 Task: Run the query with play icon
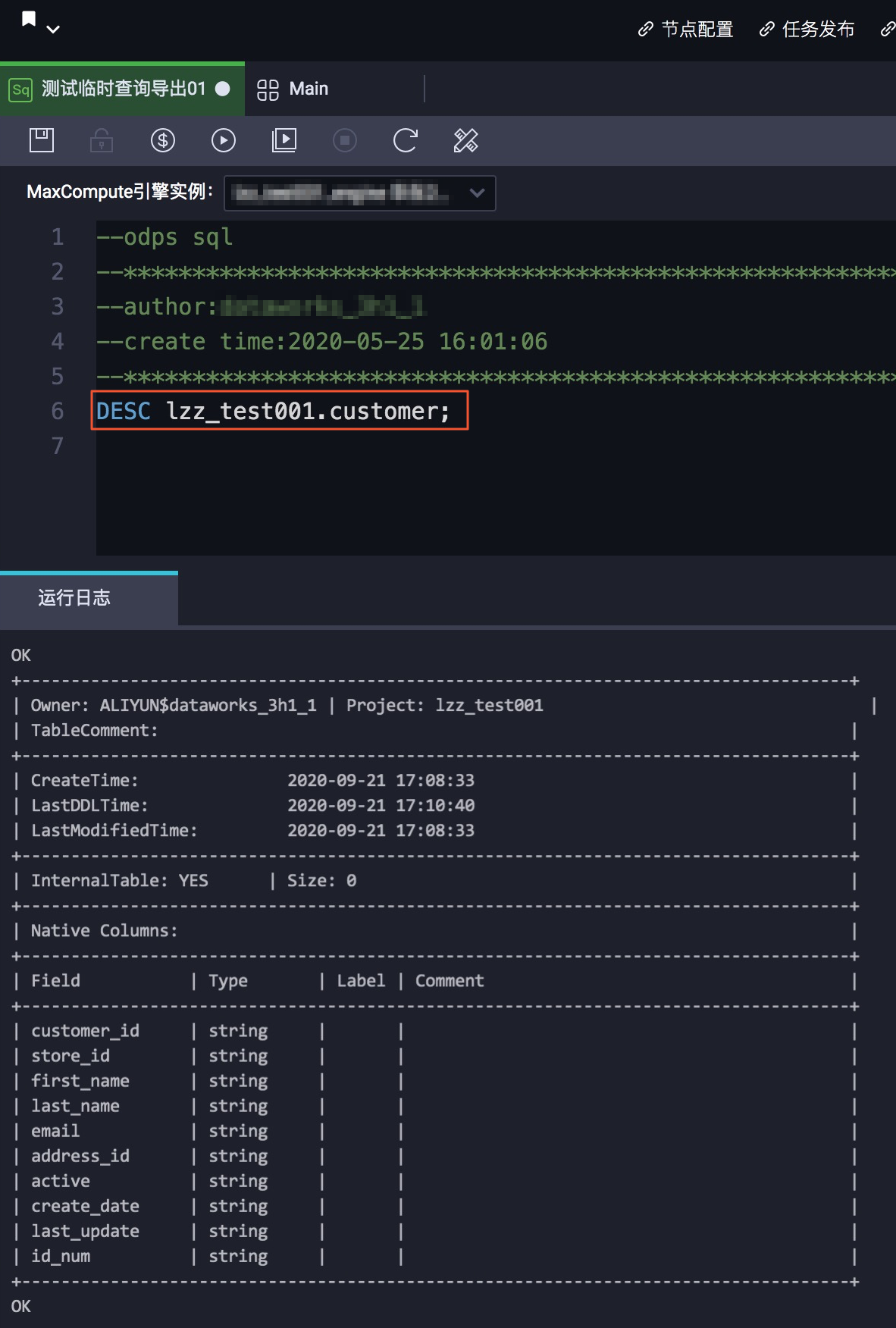coord(224,140)
